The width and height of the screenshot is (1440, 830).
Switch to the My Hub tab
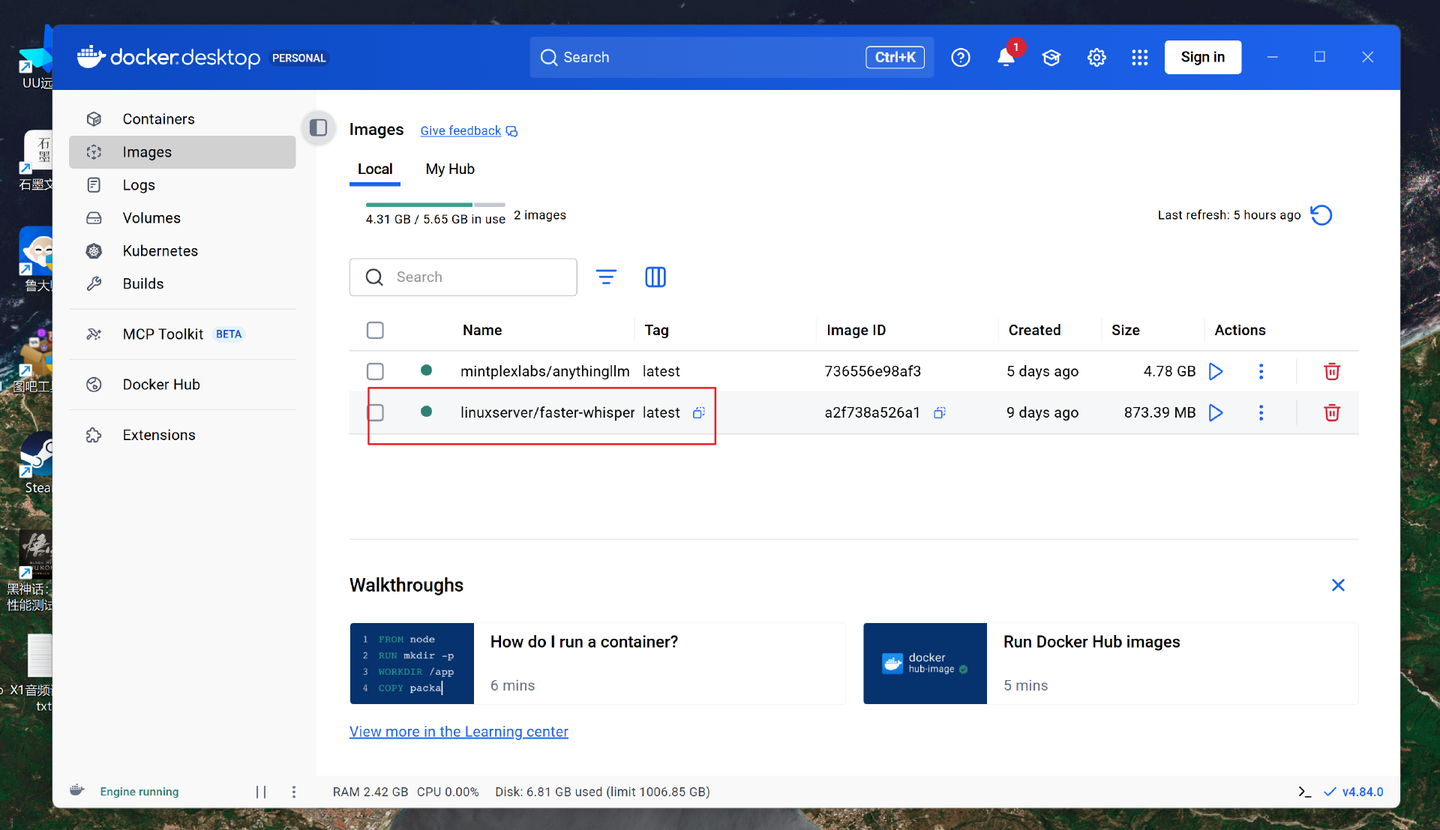(x=450, y=169)
